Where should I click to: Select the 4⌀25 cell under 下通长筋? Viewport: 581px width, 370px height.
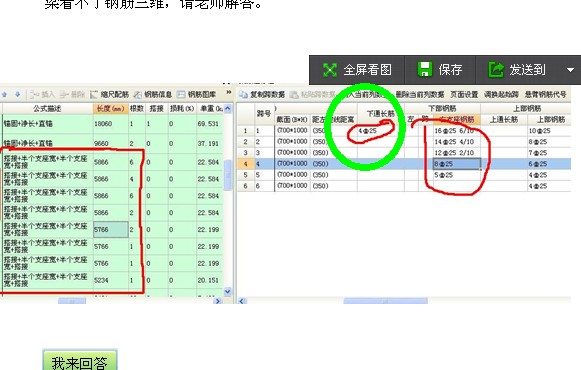tap(381, 131)
